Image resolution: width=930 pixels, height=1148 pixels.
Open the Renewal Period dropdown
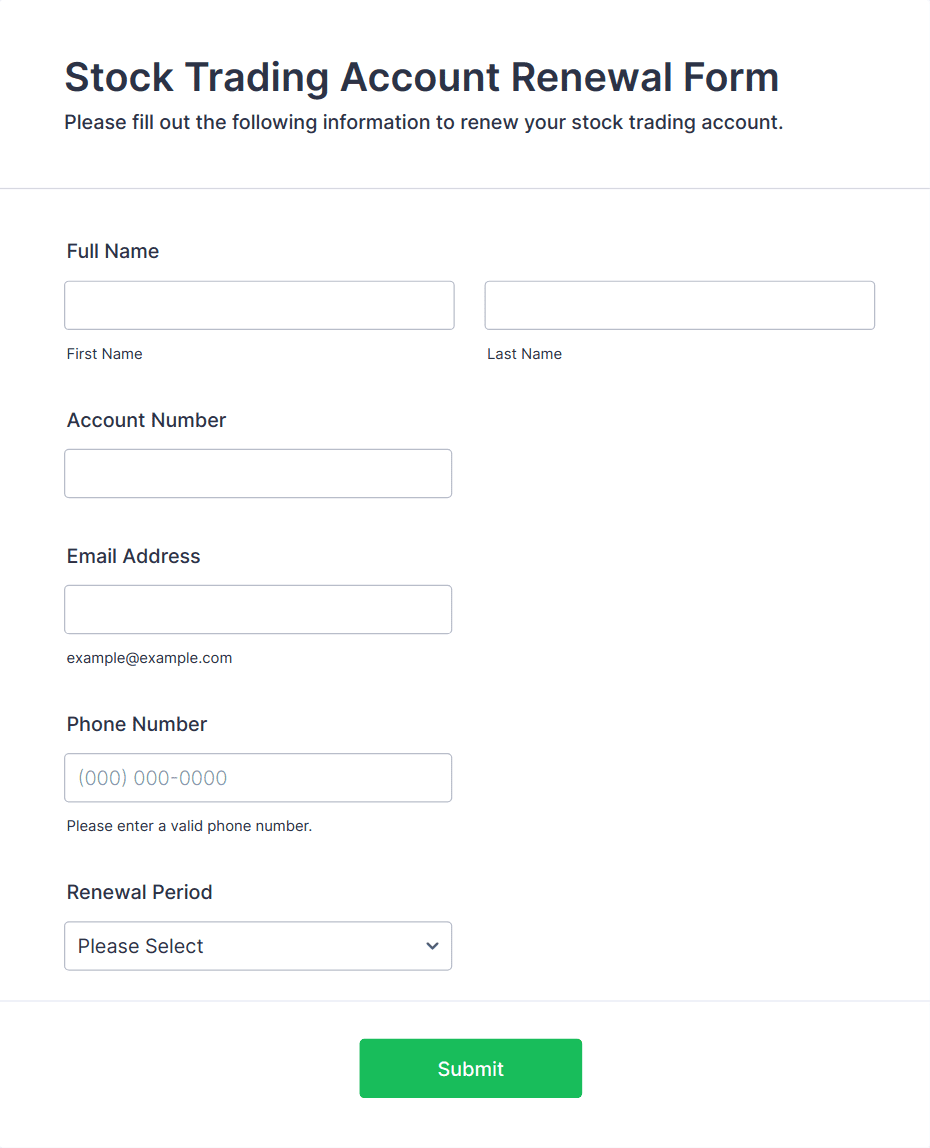pyautogui.click(x=258, y=945)
